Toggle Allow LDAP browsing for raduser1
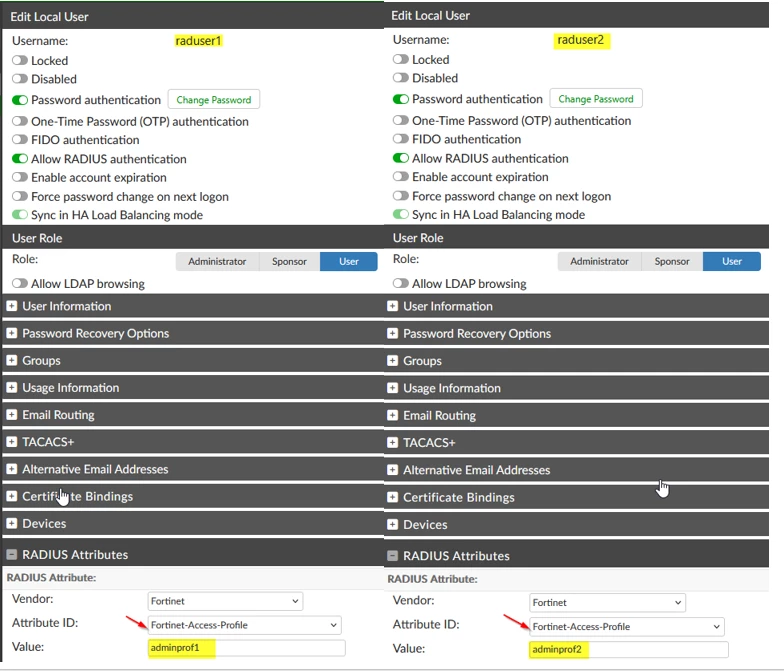The height and width of the screenshot is (671, 784). tap(20, 284)
